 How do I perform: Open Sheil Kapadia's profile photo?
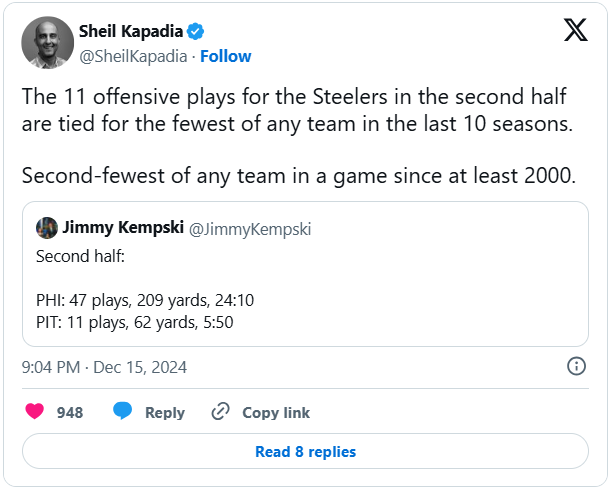pyautogui.click(x=47, y=43)
